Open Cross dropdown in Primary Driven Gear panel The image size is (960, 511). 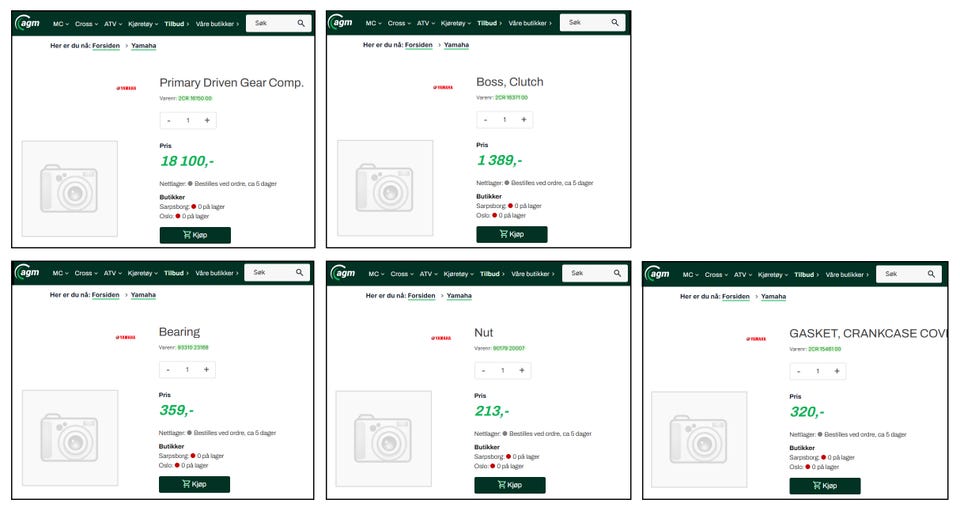(86, 24)
